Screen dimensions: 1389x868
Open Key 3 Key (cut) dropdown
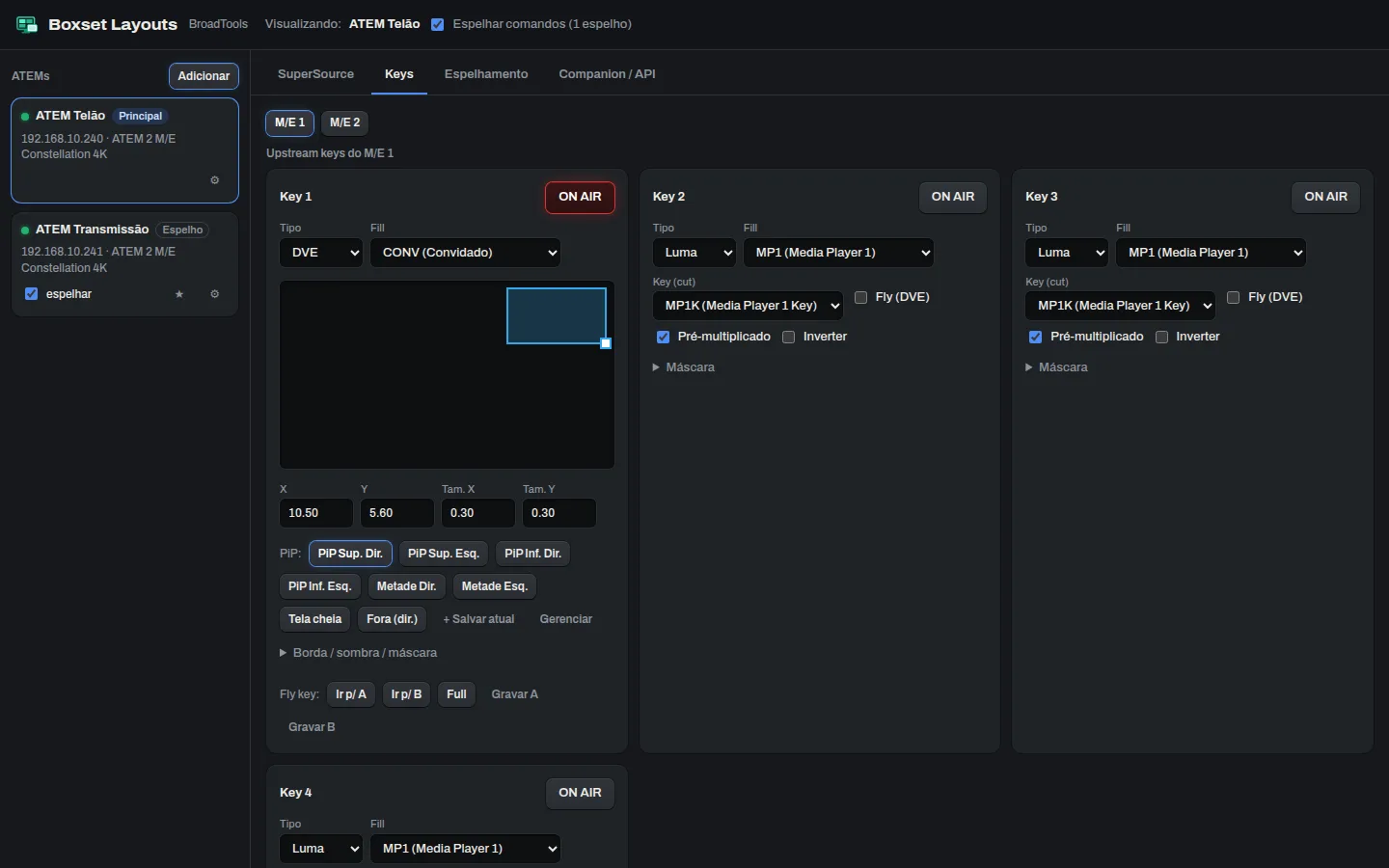click(x=1120, y=306)
